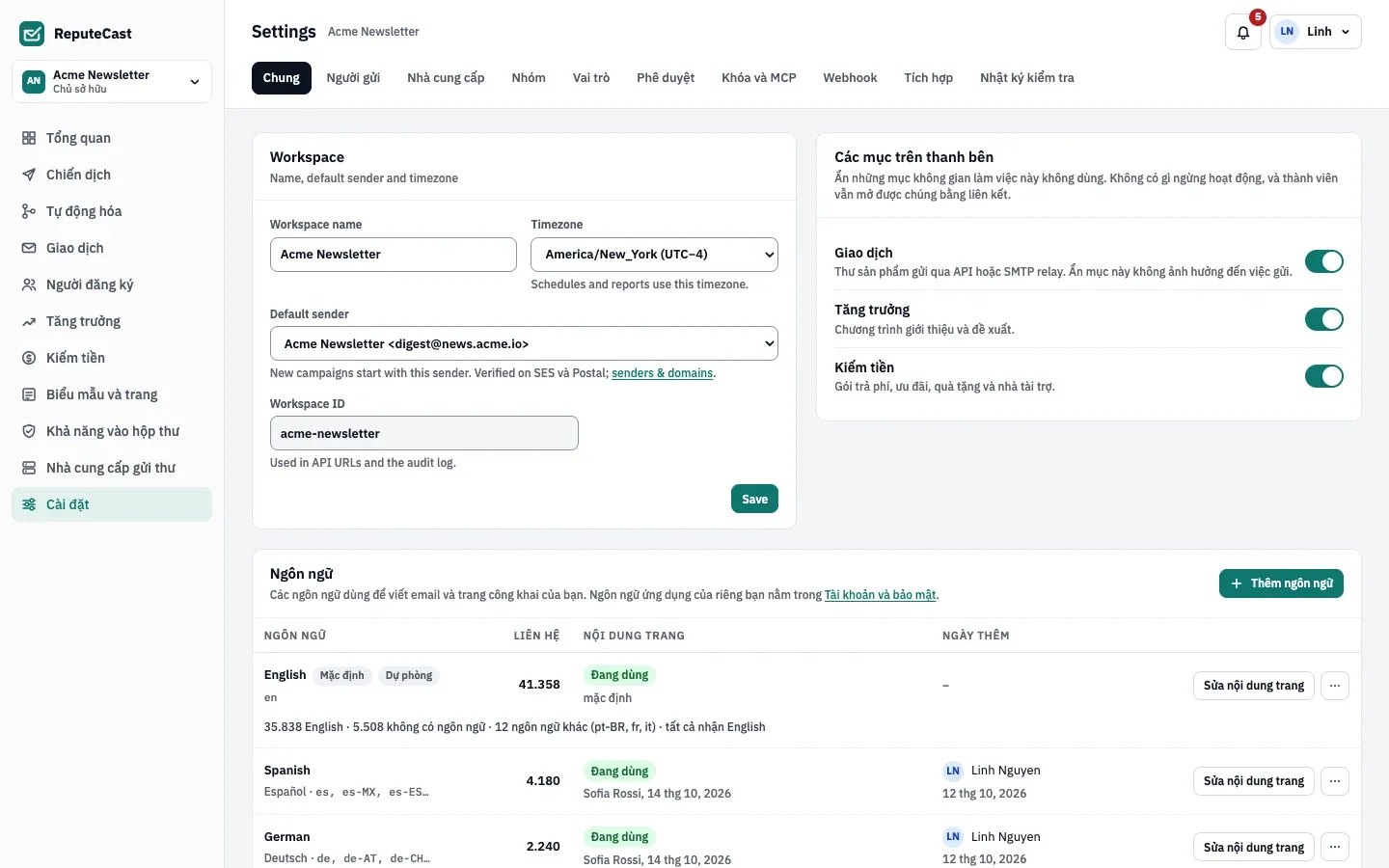
Task: Open the Webhook tab
Action: click(850, 78)
